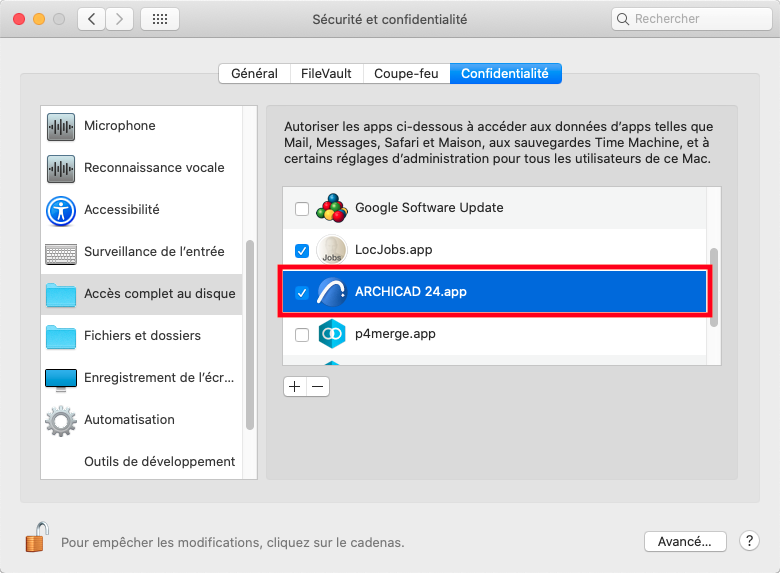Select Reconnaissance vocale in the sidebar

pyautogui.click(x=141, y=168)
